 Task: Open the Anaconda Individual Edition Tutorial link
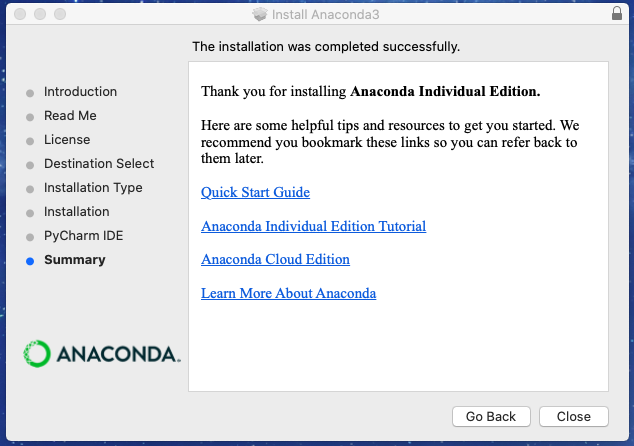click(313, 226)
